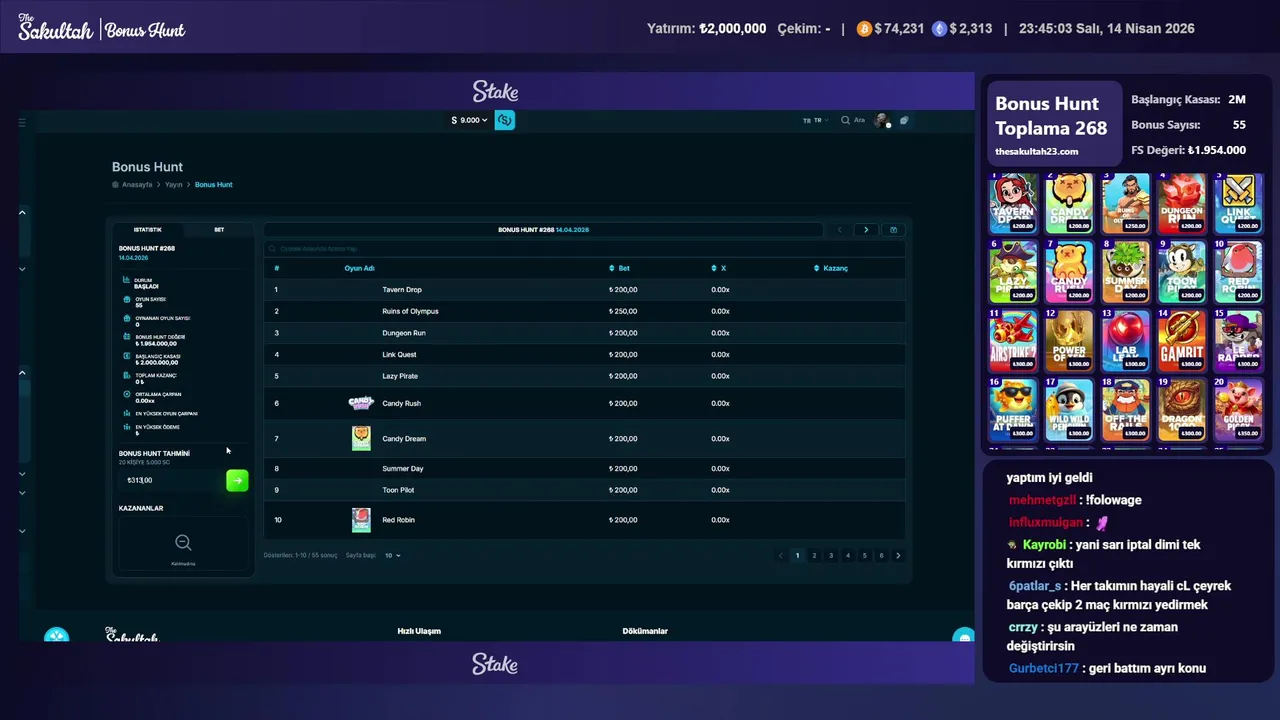Open the Sayfa başı 10 dropdown
Viewport: 1280px width, 720px height.
click(x=392, y=555)
